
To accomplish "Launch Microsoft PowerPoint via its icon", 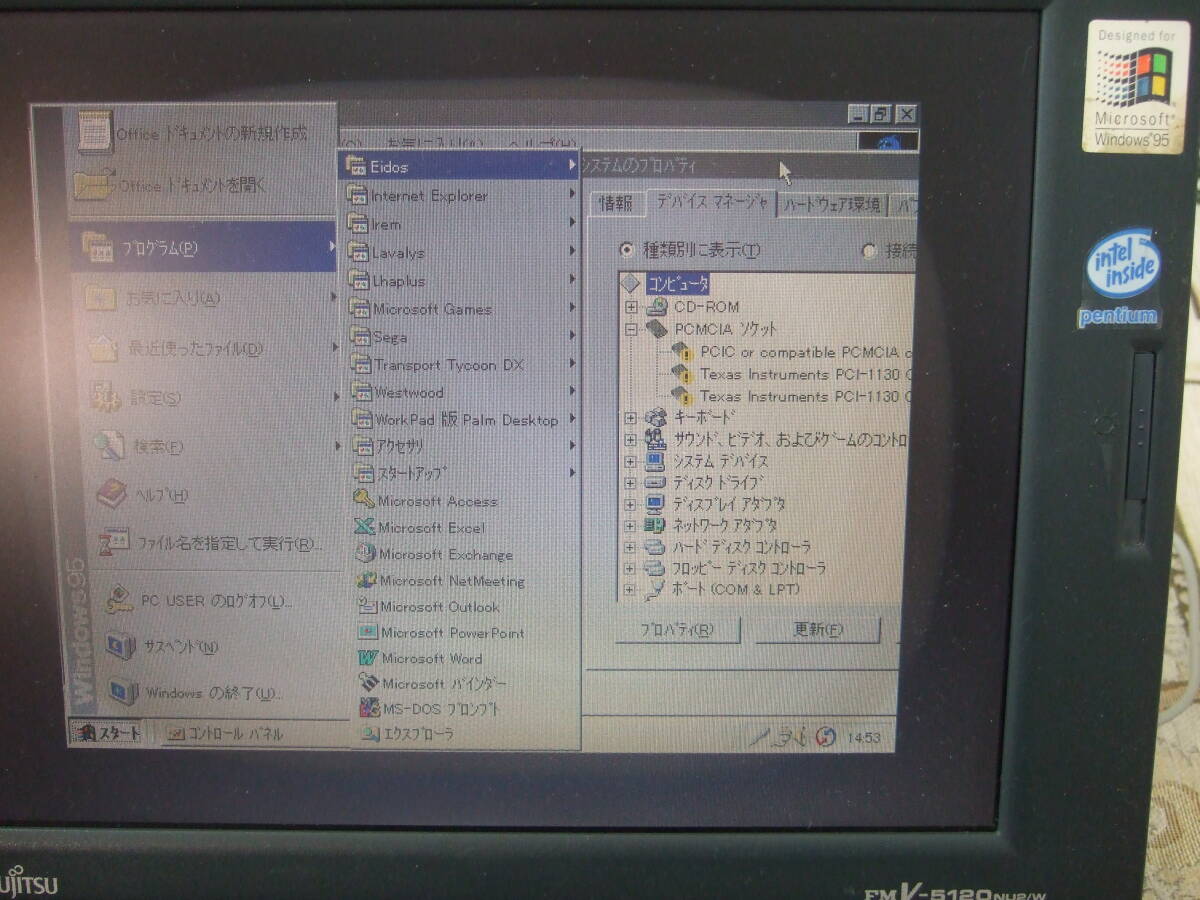I will pos(368,632).
